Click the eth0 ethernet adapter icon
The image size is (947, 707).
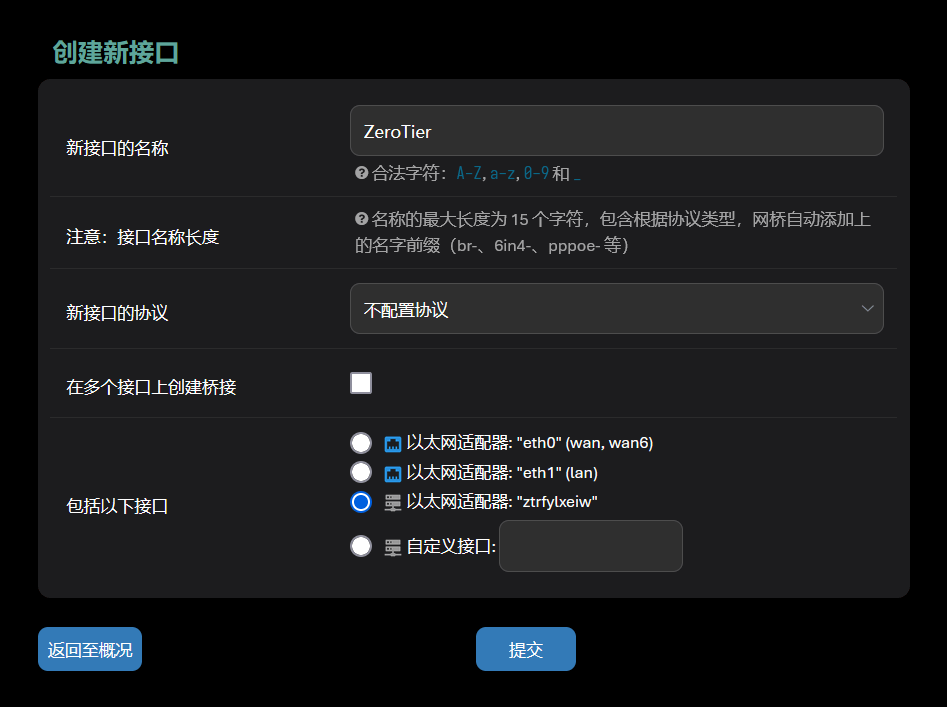tap(393, 444)
